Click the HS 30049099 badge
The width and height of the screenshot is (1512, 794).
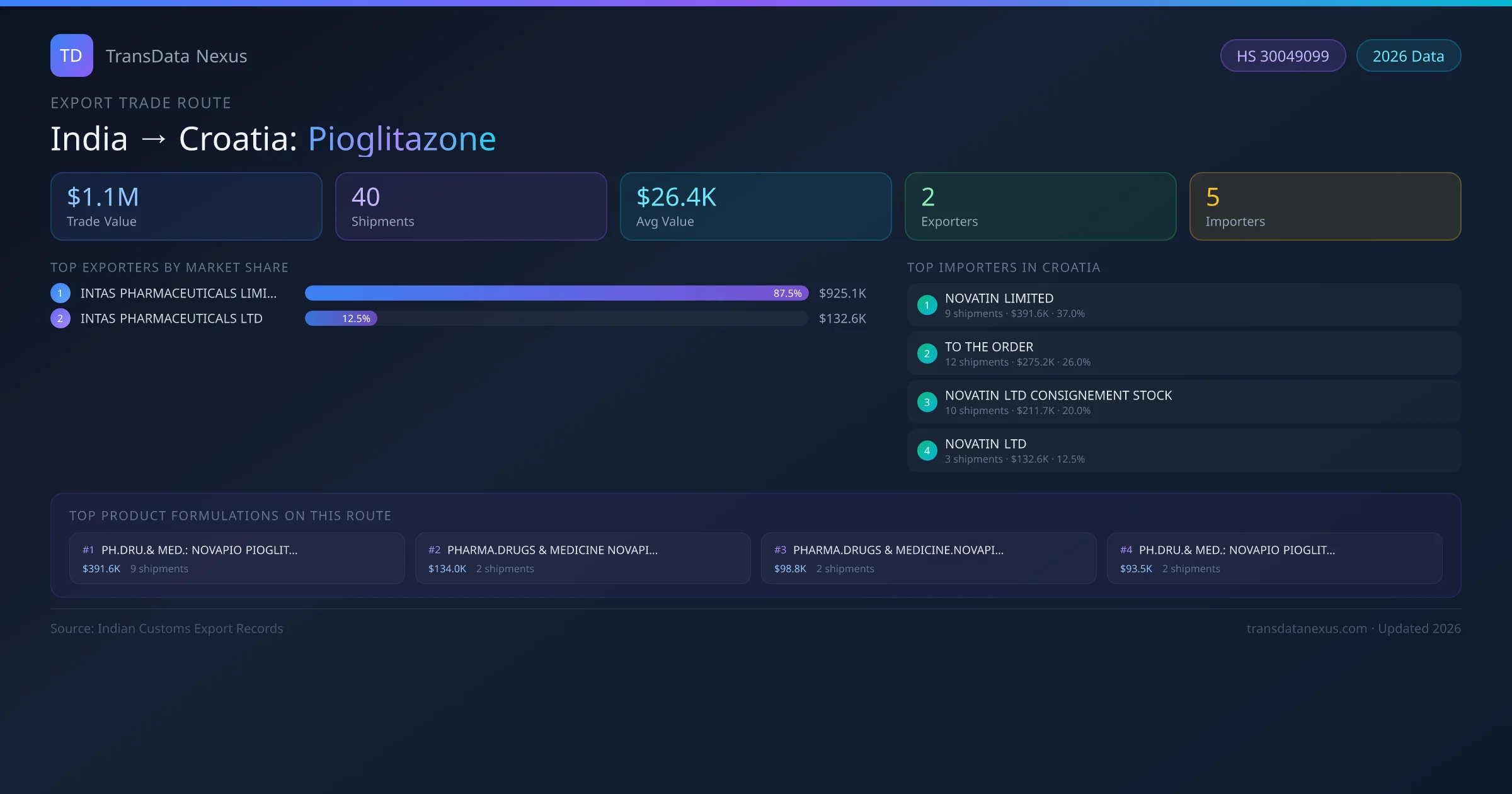pyautogui.click(x=1282, y=56)
